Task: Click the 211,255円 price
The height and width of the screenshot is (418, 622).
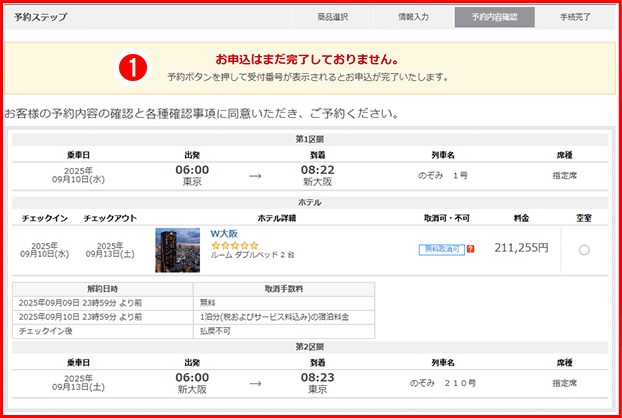Action: click(x=521, y=248)
